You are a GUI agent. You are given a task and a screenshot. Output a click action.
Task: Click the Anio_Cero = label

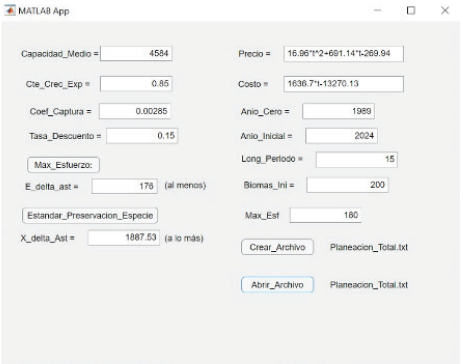coord(265,111)
